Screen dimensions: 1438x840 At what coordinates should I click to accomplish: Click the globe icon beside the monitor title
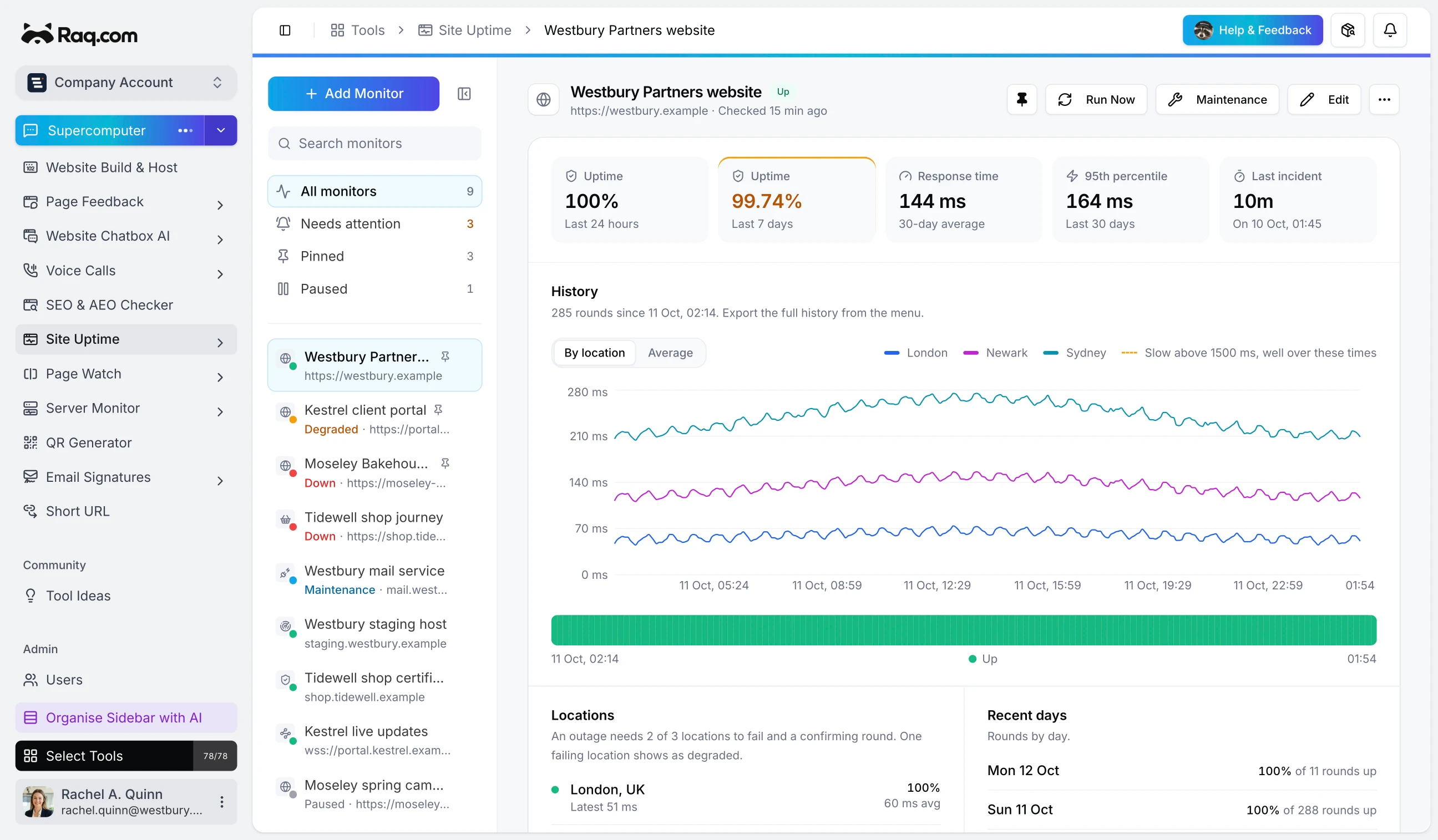543,100
